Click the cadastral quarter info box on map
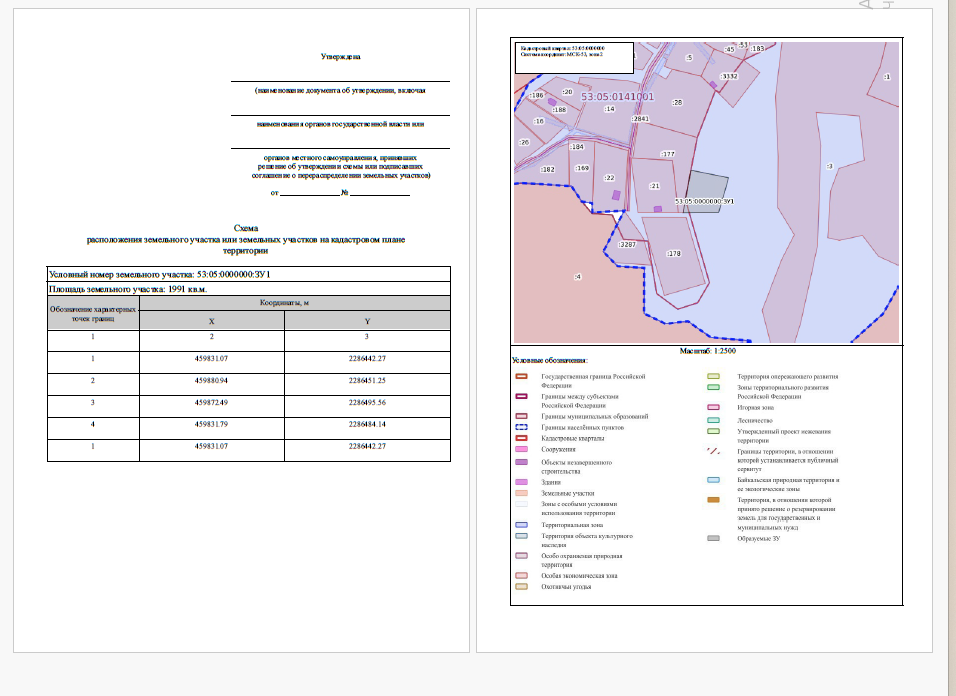Screen dimensions: 956x696 [574, 57]
